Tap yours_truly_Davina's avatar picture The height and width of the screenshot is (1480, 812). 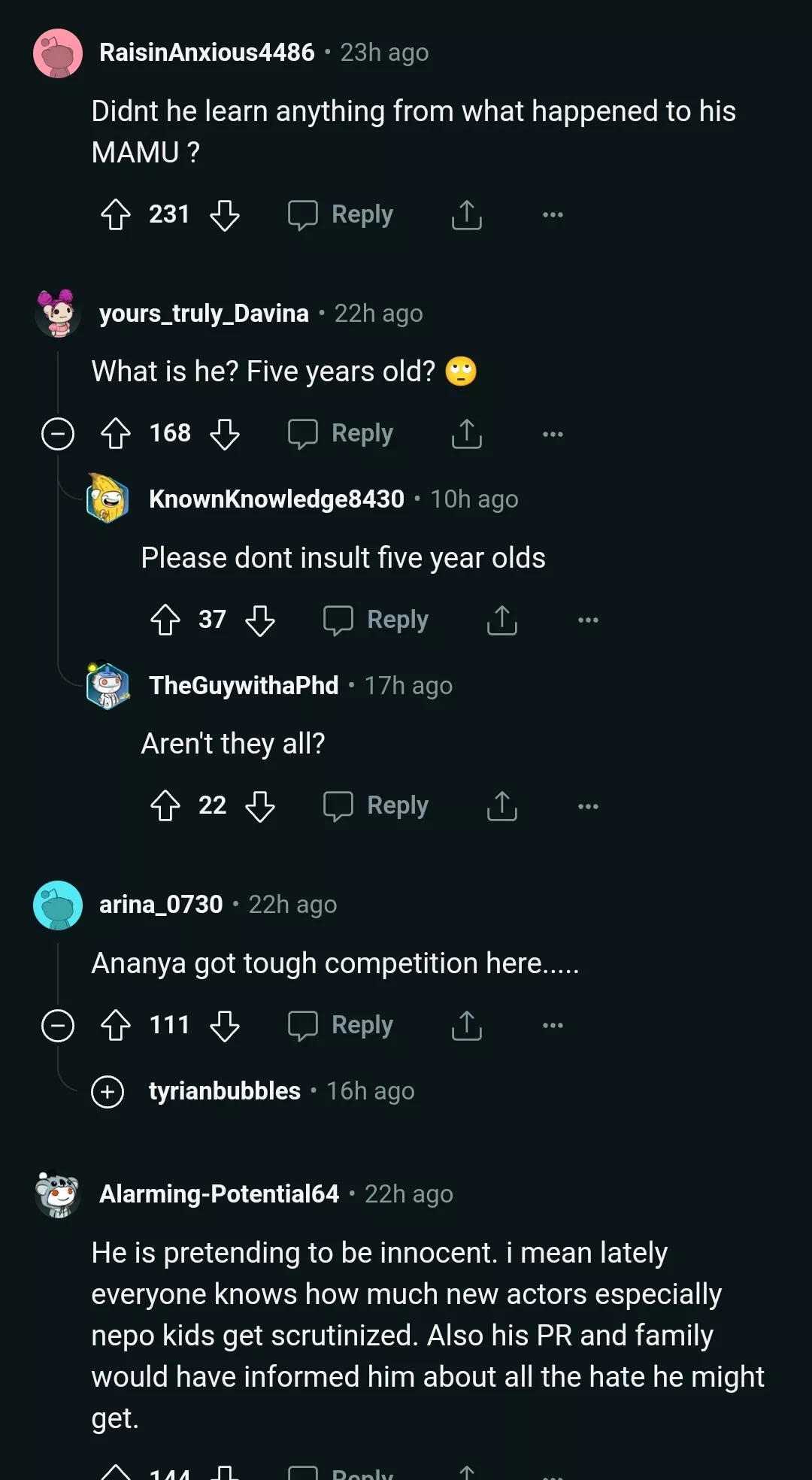tap(58, 314)
